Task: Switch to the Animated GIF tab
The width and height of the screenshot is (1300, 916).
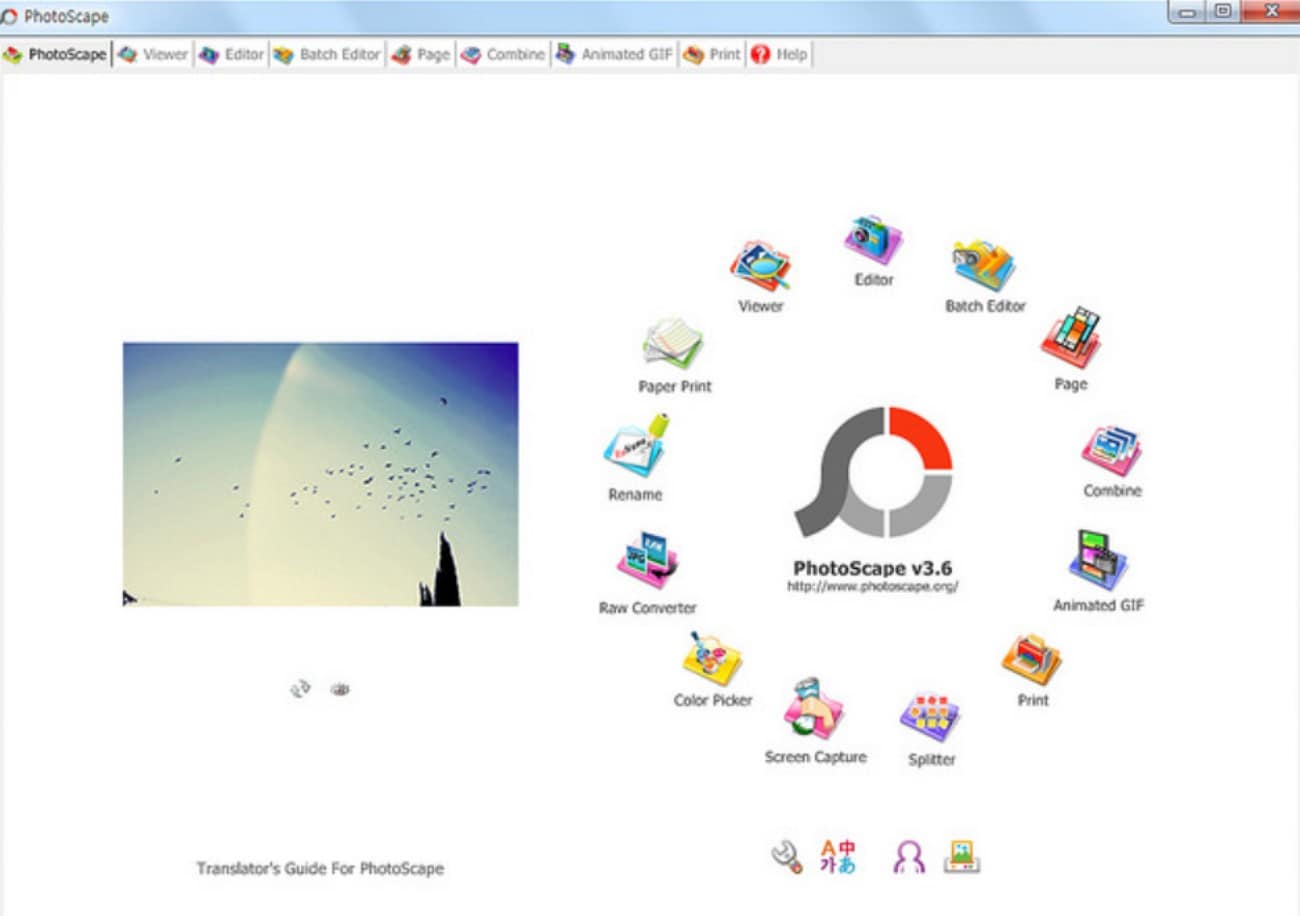Action: click(614, 54)
